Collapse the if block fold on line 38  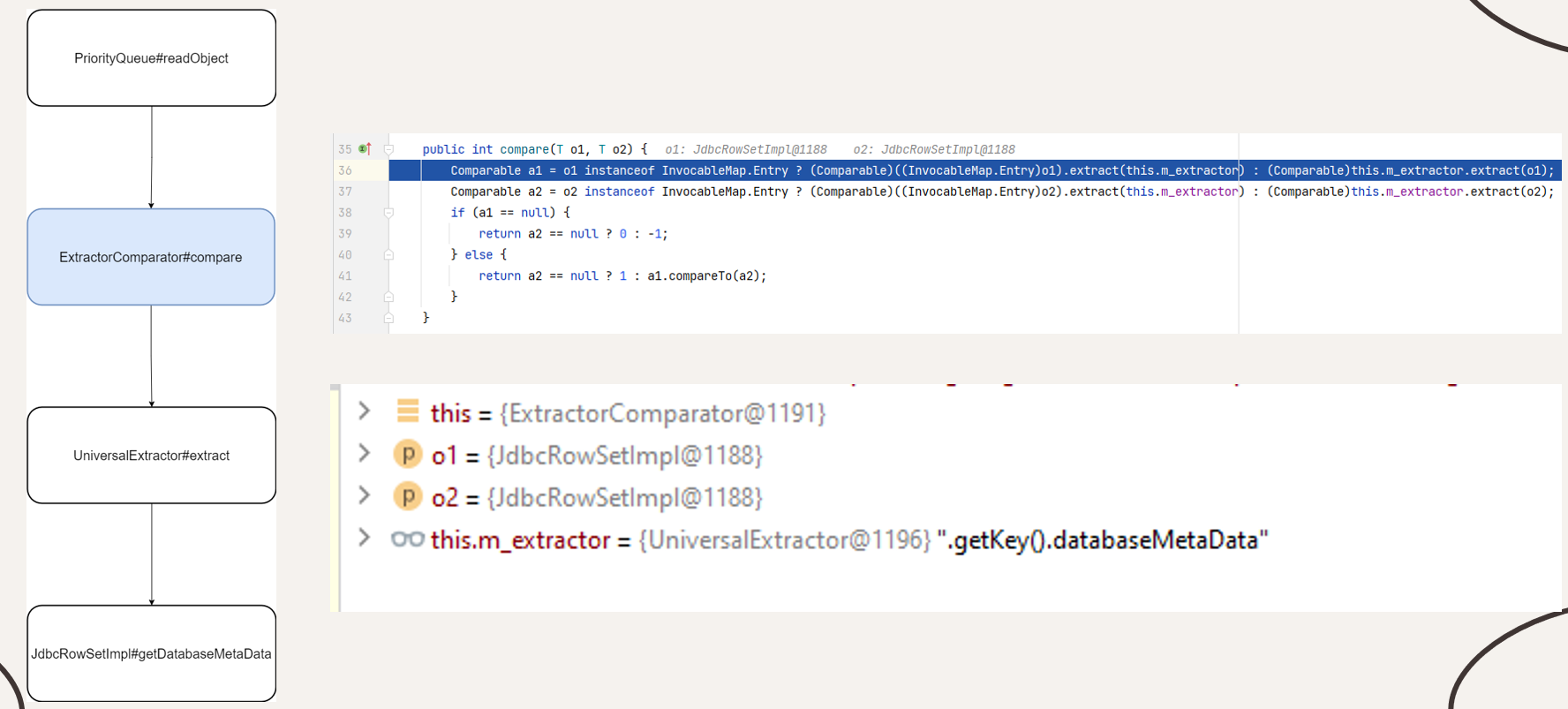(388, 213)
